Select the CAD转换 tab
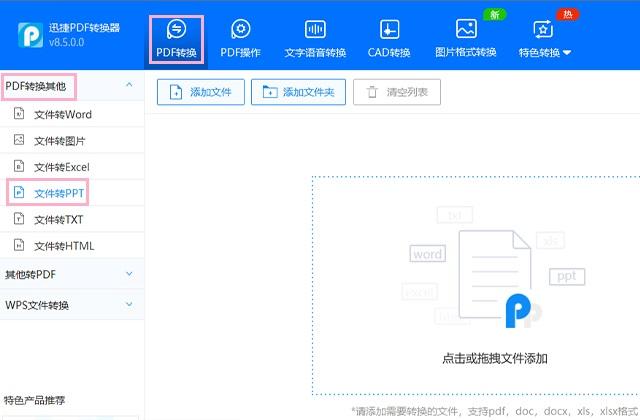640x420 pixels. click(389, 40)
